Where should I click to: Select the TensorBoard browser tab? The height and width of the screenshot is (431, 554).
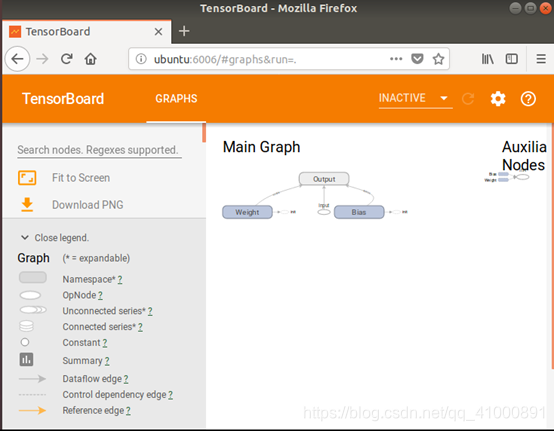(87, 32)
